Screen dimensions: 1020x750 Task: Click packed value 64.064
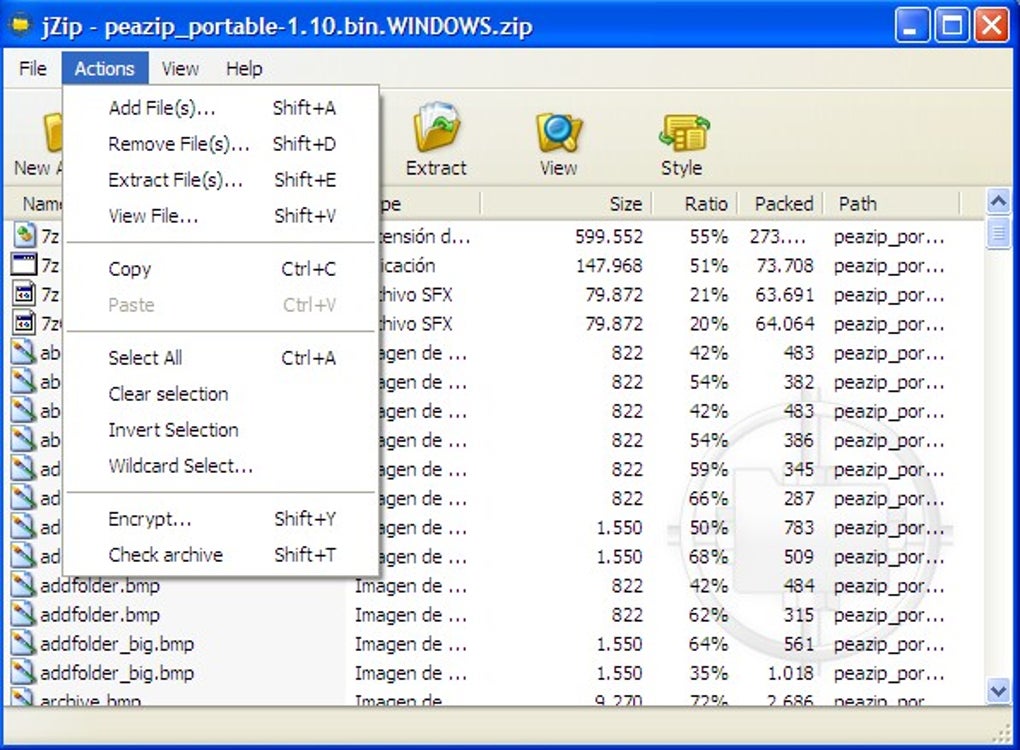pos(784,323)
